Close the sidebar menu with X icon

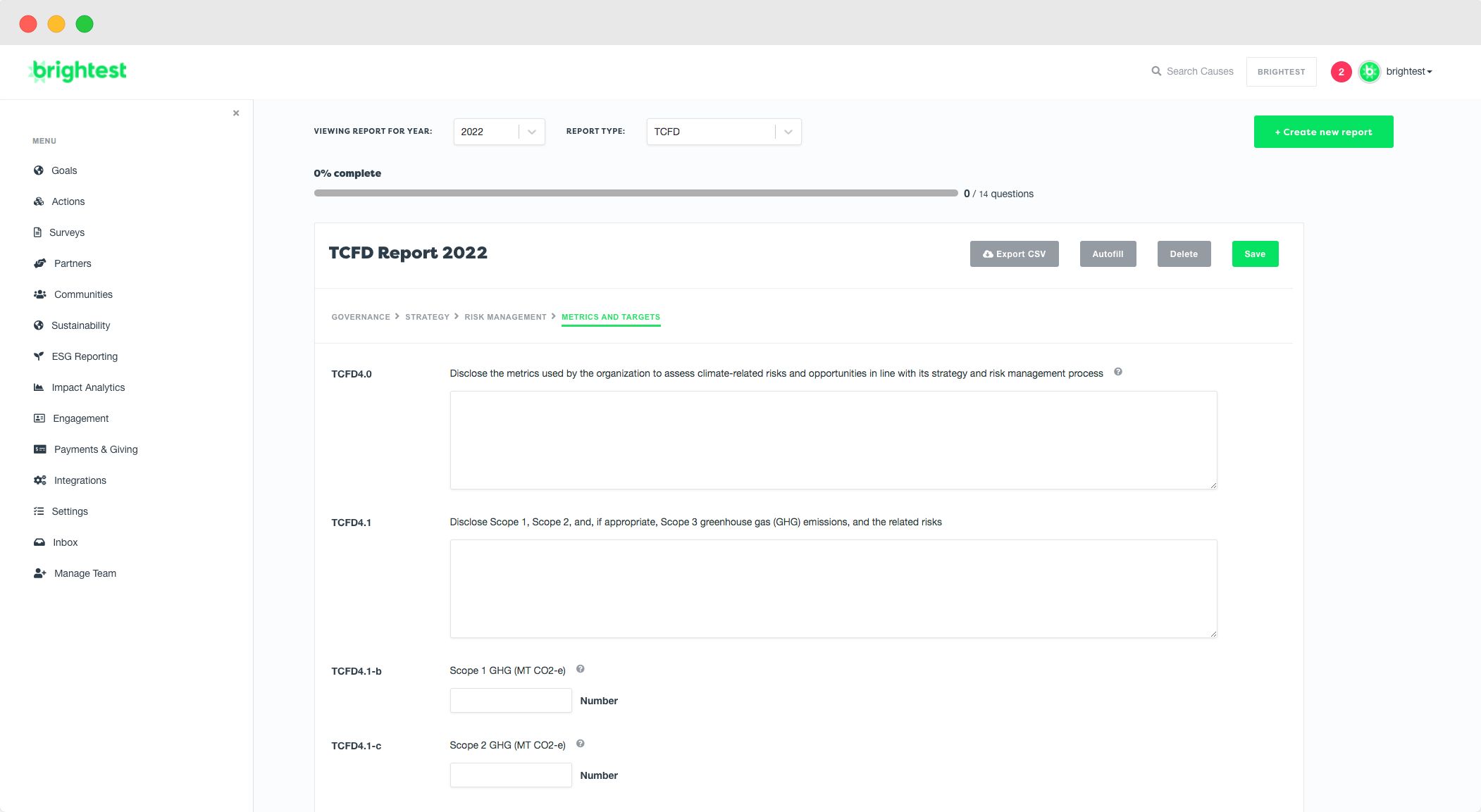point(236,113)
